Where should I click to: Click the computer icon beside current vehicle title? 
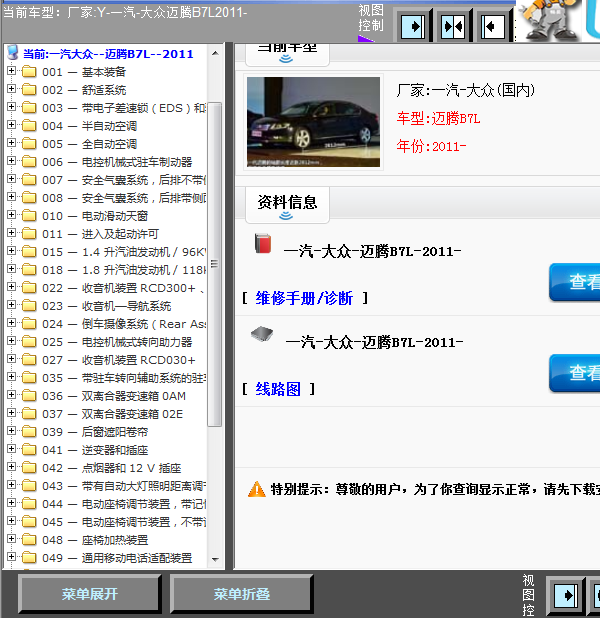13,52
